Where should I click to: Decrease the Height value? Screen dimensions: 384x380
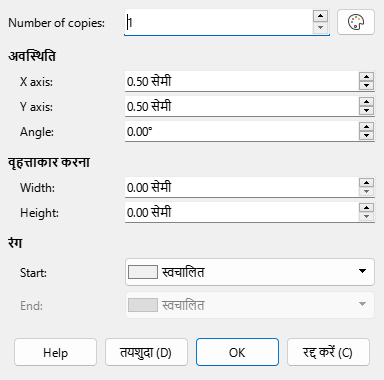pyautogui.click(x=367, y=217)
